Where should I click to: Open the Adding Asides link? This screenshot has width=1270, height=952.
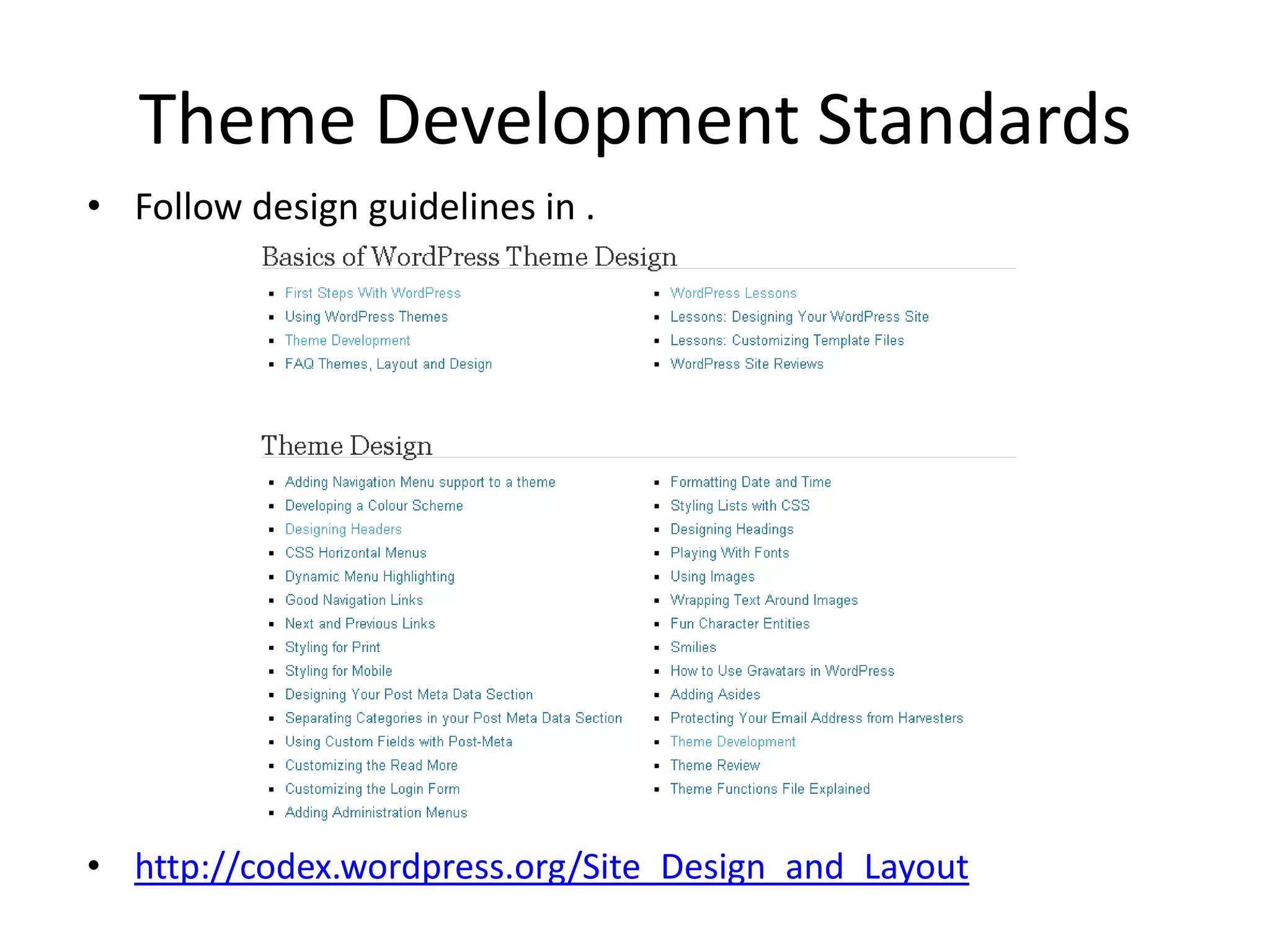click(715, 694)
